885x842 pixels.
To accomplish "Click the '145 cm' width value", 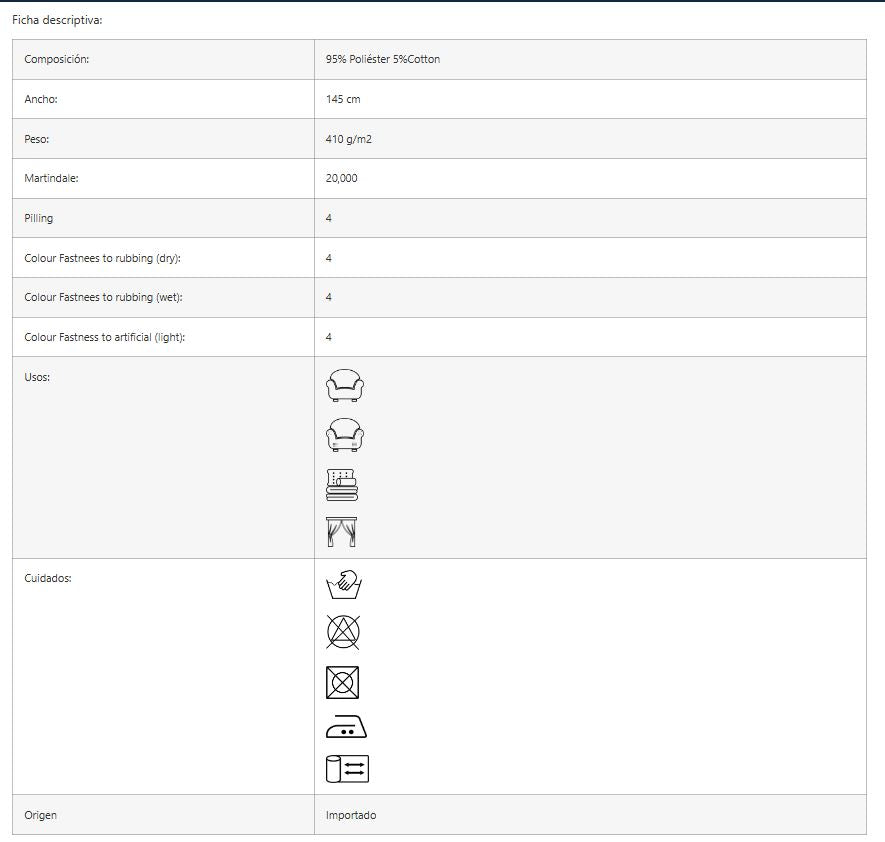I will pos(343,99).
